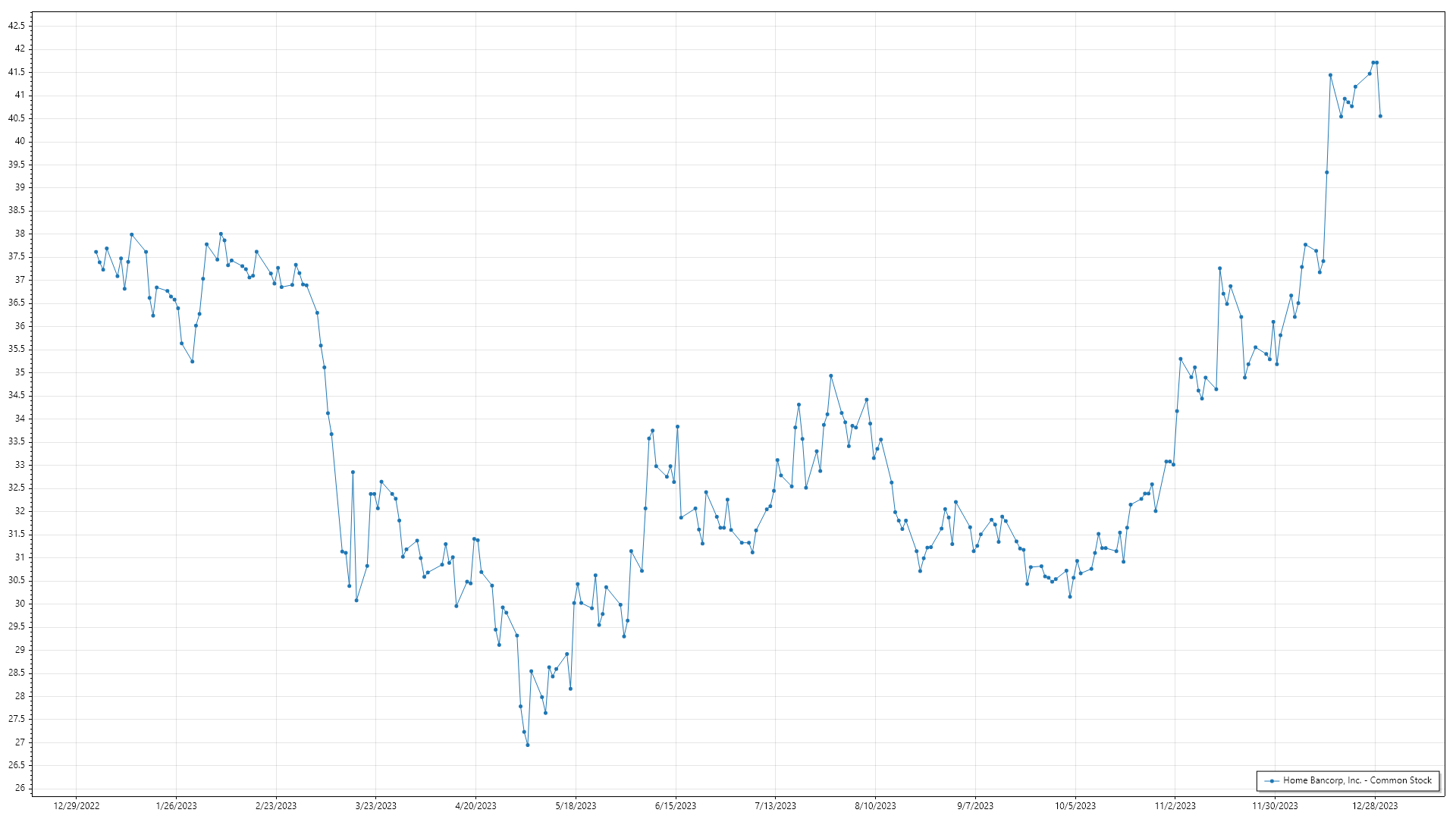The image size is (1456, 819).
Task: Click the 6/15/2023 x-axis date label
Action: 676,806
